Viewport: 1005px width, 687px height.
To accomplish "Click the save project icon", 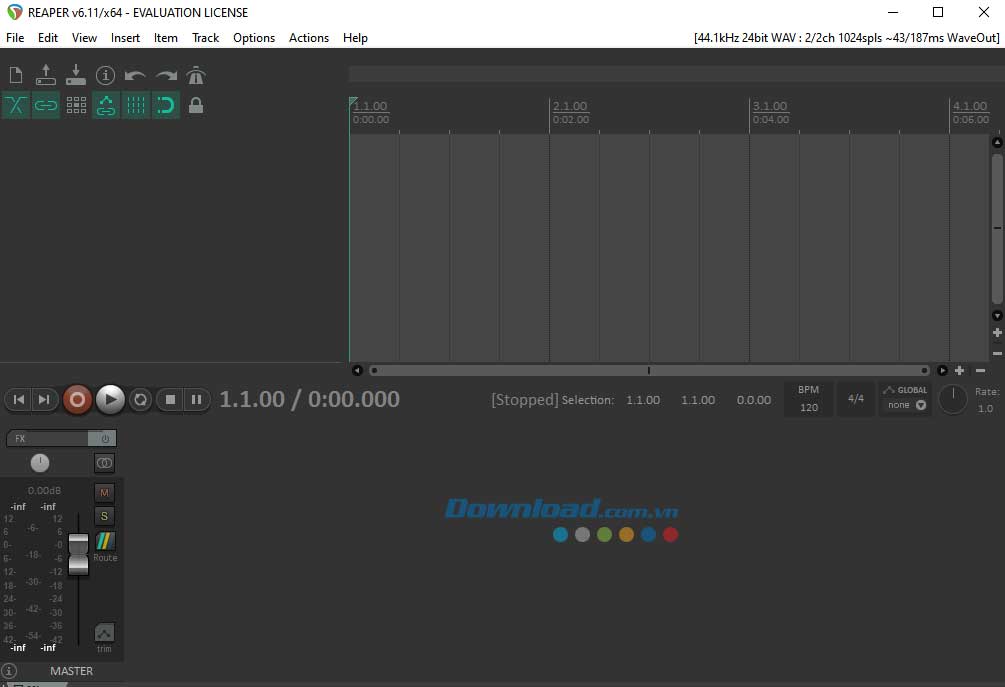I will 76,75.
